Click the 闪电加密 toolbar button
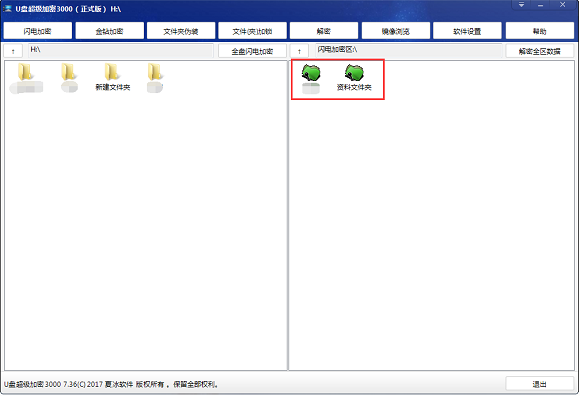Screen dimensions: 580x396 coord(38,31)
